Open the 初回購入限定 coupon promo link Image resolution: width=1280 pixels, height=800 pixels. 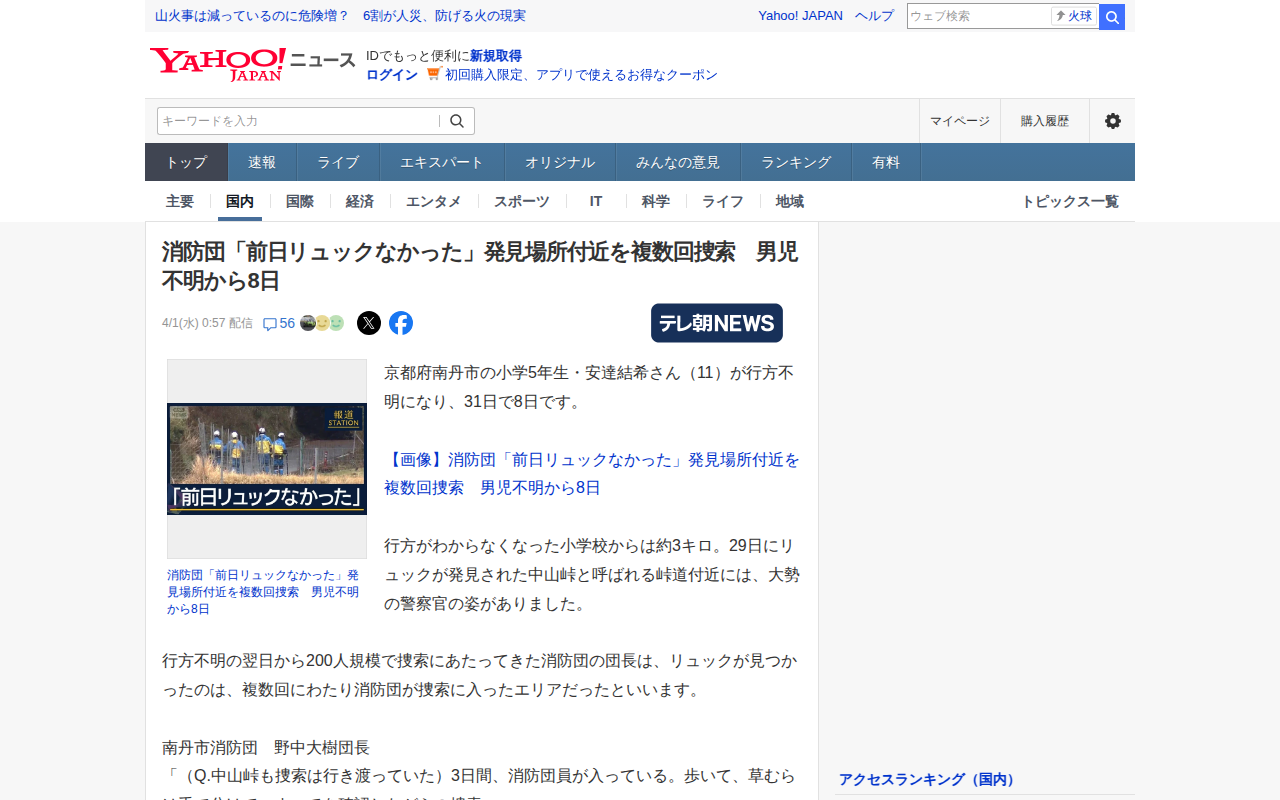click(581, 75)
